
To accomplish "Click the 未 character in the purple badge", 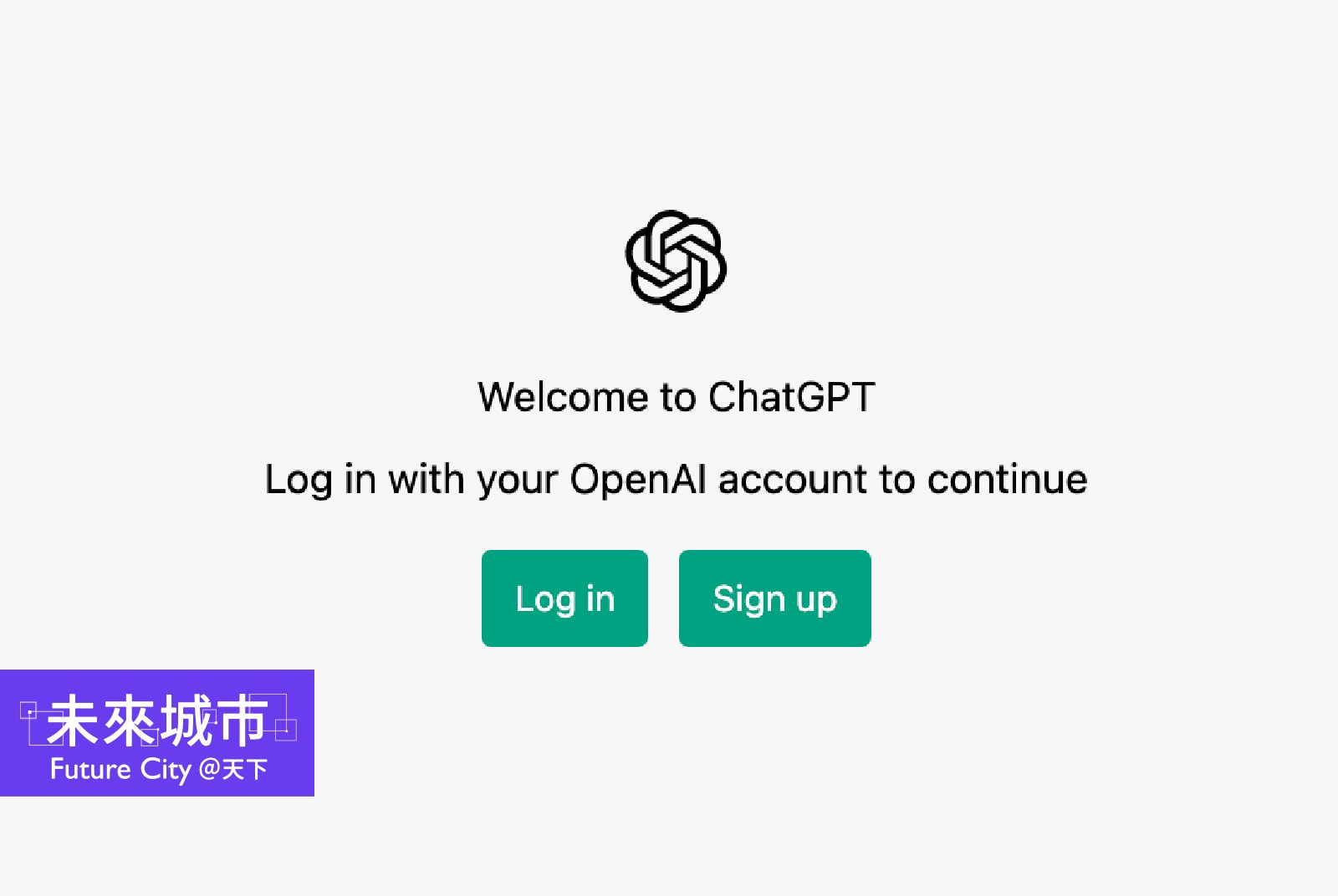I will pyautogui.click(x=73, y=720).
